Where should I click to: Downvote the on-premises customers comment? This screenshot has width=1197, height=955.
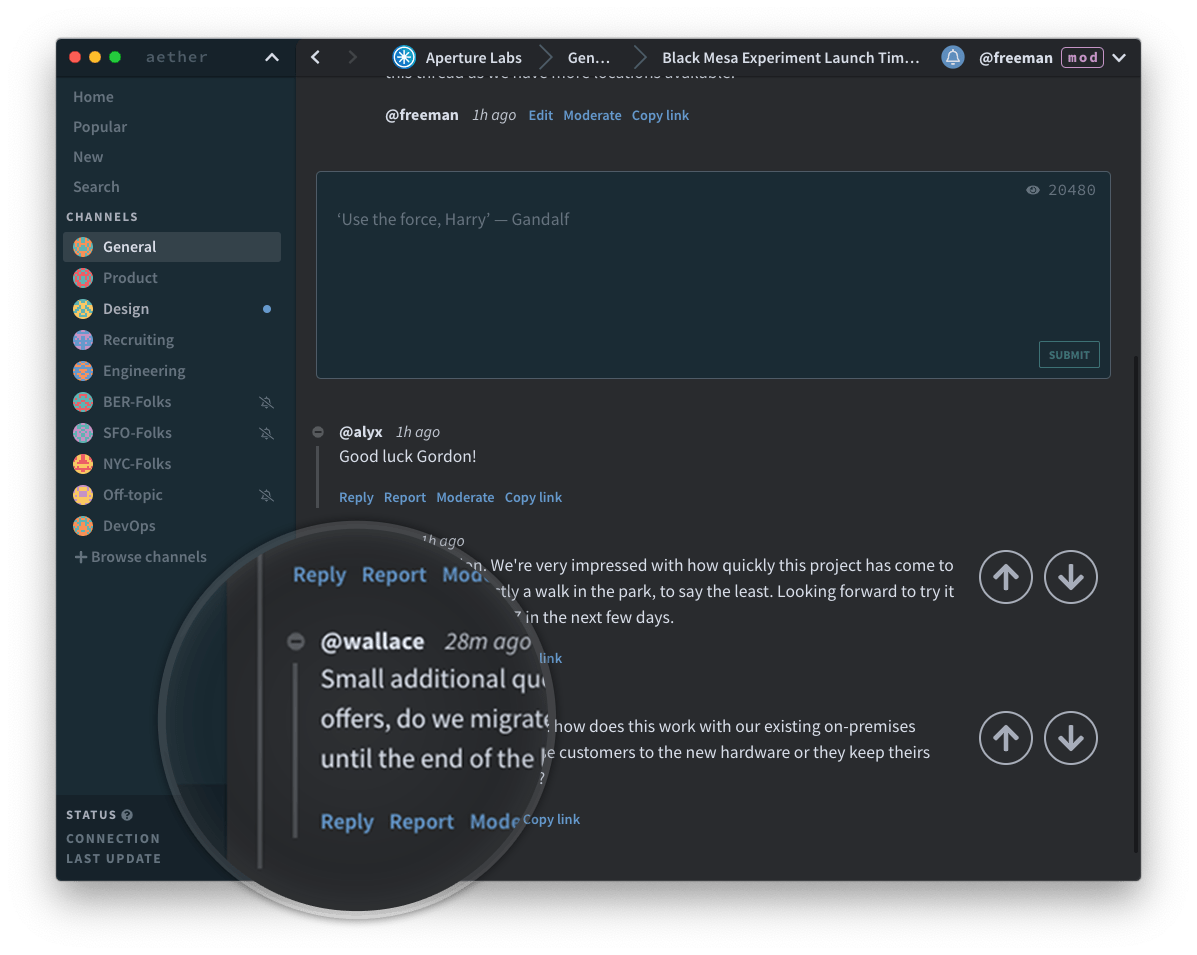pos(1070,738)
